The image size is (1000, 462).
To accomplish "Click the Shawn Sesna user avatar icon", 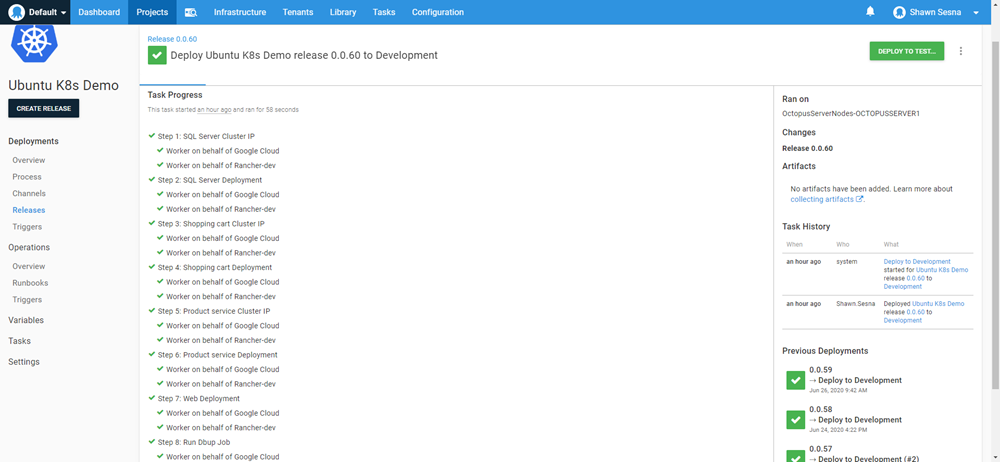I will [x=899, y=12].
